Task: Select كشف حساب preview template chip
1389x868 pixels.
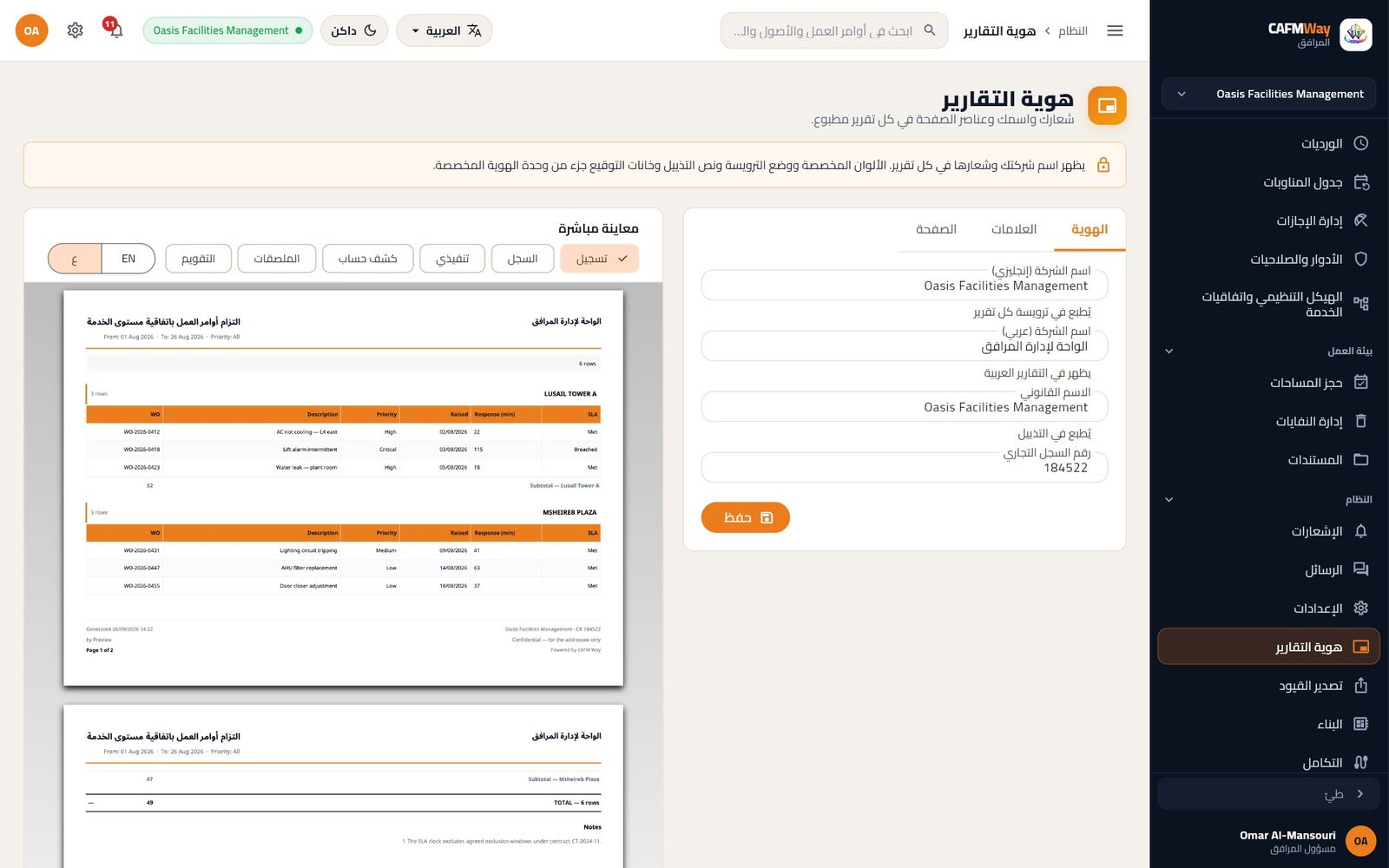Action: pyautogui.click(x=367, y=259)
